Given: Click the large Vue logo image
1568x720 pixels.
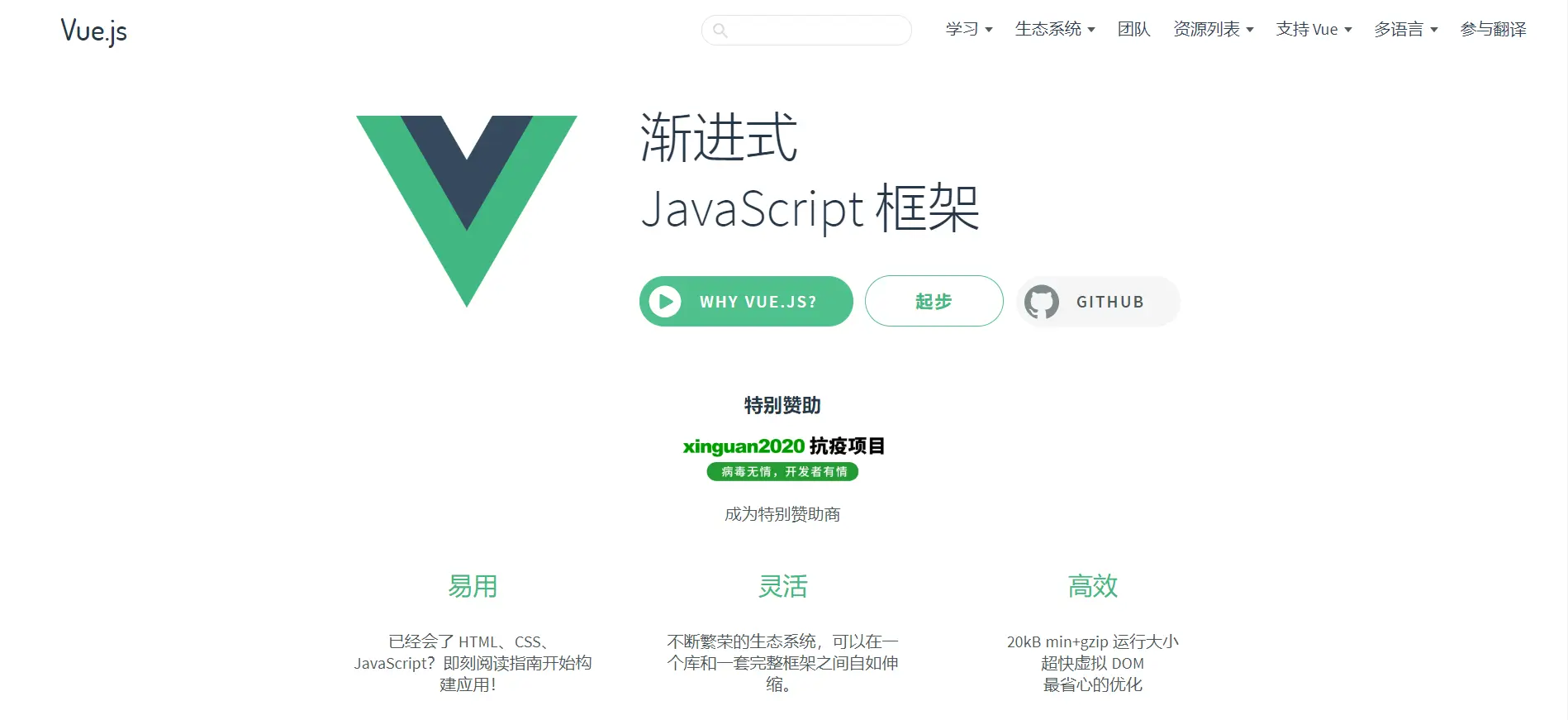Looking at the screenshot, I should pos(467,211).
